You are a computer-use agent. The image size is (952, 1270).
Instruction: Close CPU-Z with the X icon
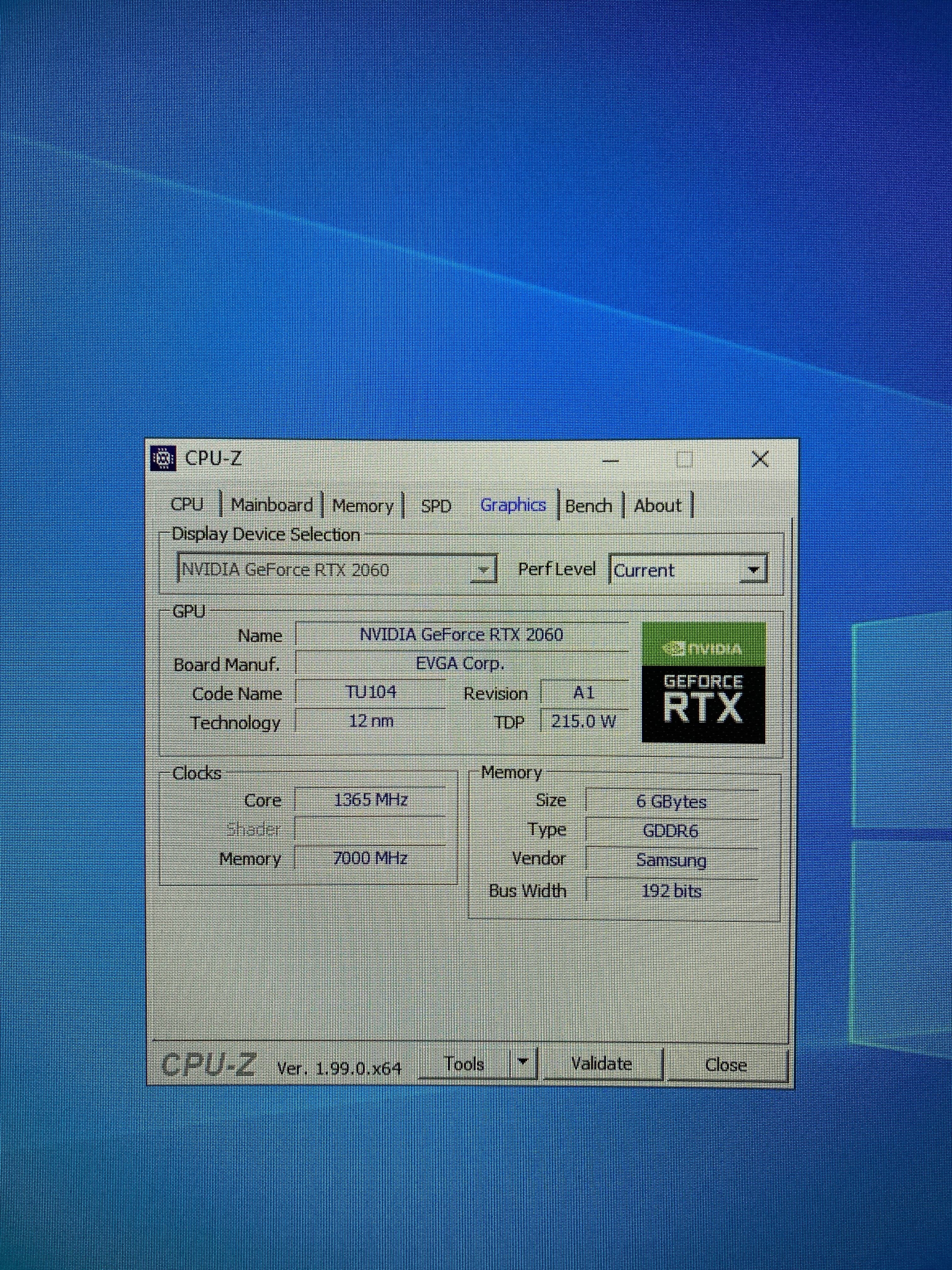tap(760, 459)
